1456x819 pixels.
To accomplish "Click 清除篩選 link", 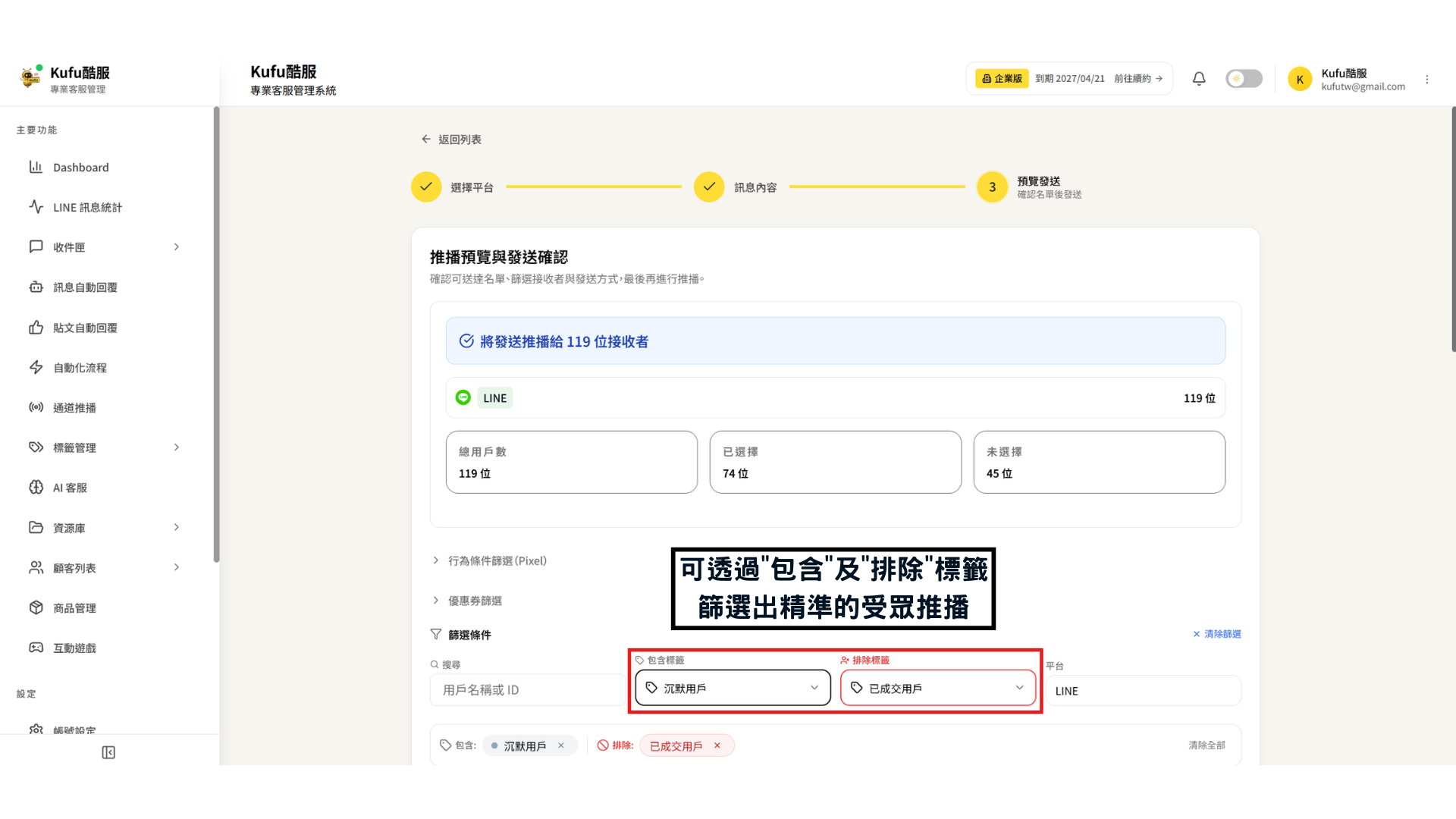I will pyautogui.click(x=1217, y=634).
